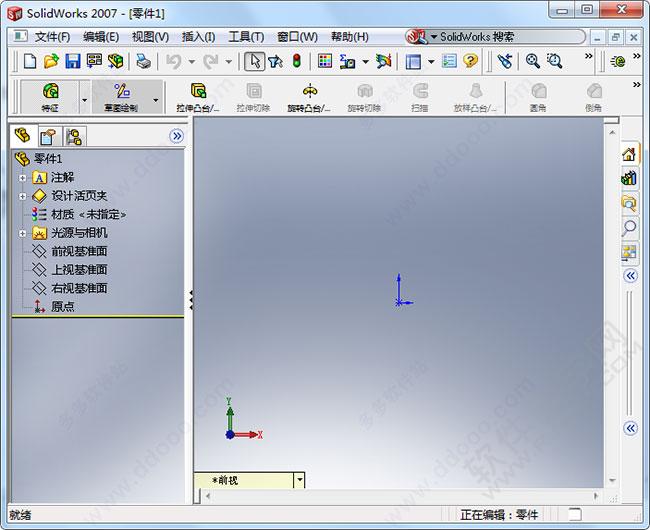Viewport: 650px width, 530px height.
Task: Click the 正在编辑：零件 status bar text
Action: point(499,515)
